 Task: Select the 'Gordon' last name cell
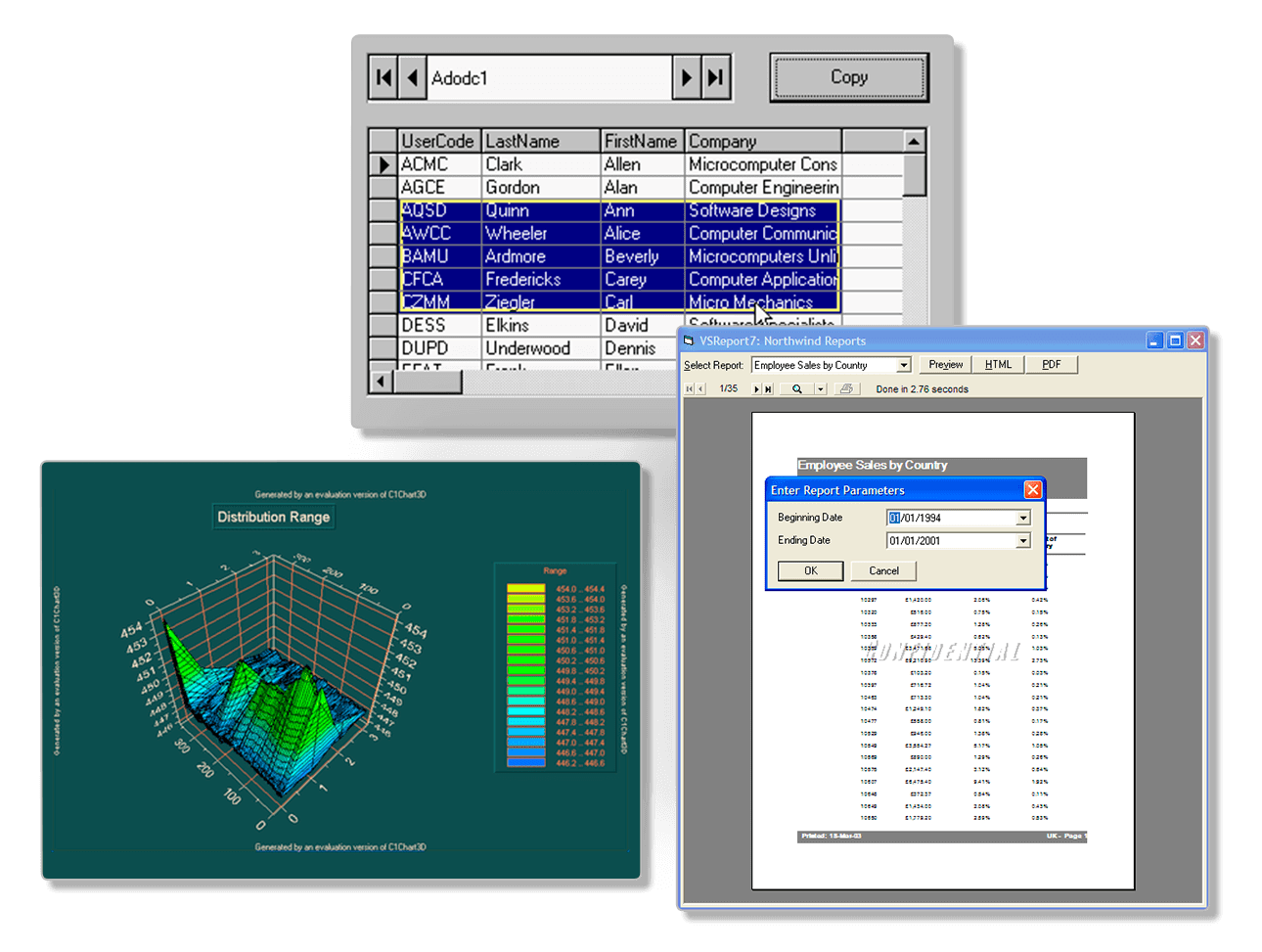[541, 187]
